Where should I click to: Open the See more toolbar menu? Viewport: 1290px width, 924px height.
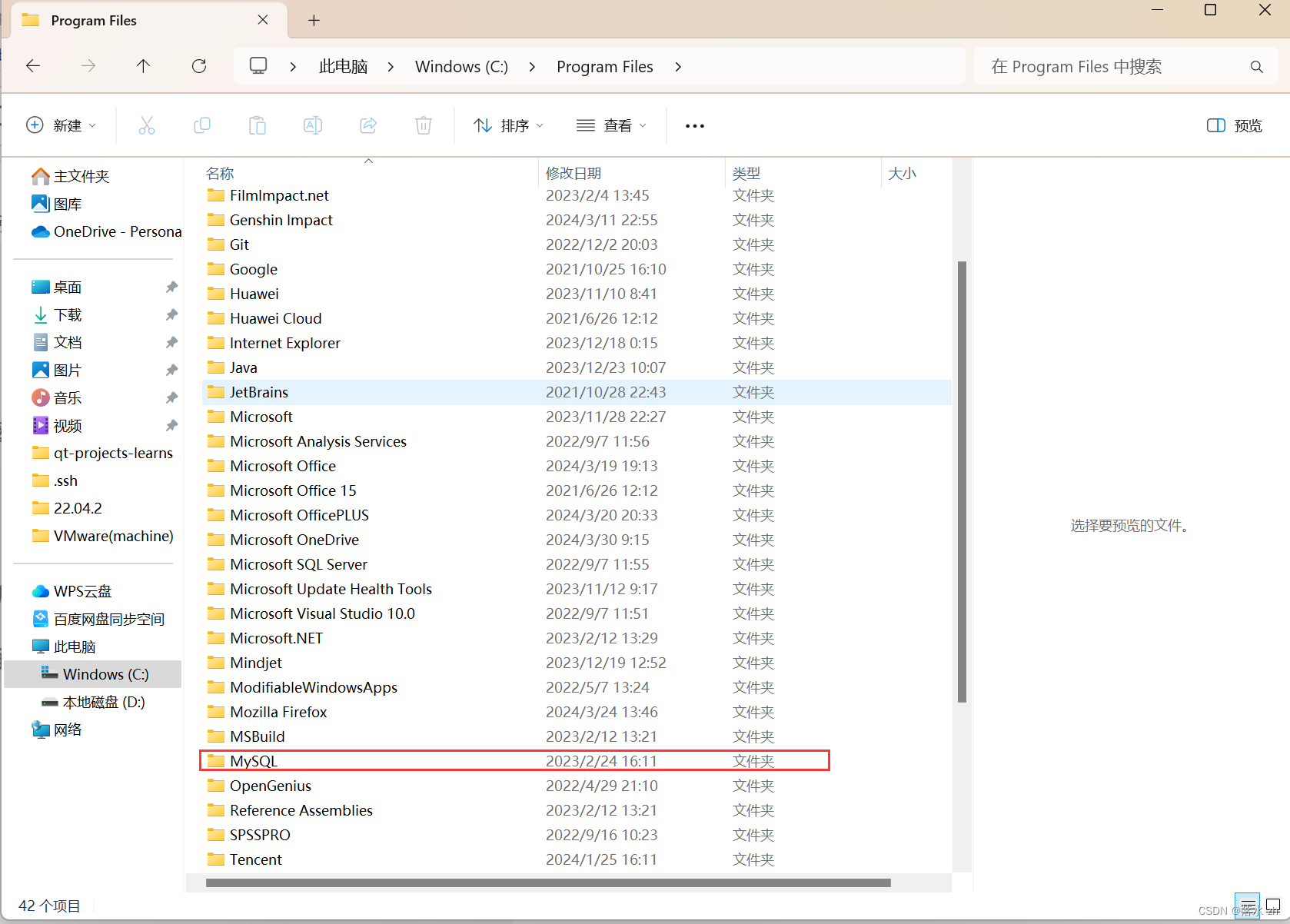click(694, 125)
